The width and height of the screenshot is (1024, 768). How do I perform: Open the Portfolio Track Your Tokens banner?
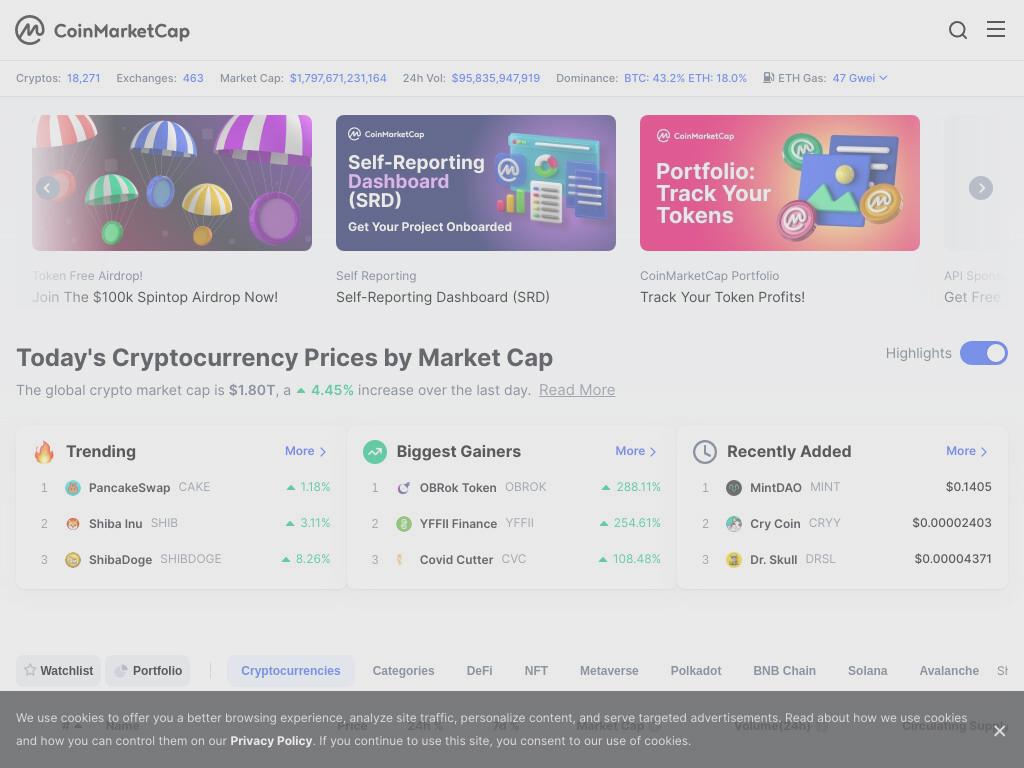pyautogui.click(x=780, y=183)
